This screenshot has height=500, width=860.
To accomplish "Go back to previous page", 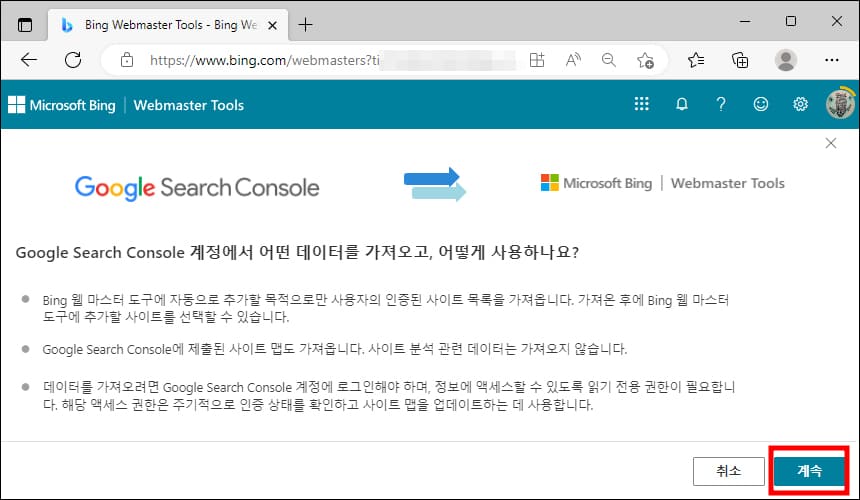I will pyautogui.click(x=29, y=60).
